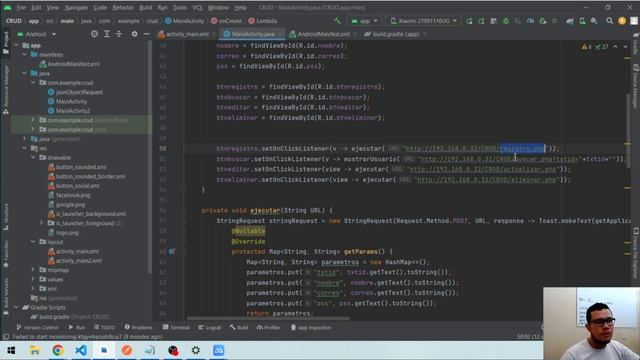Collapse the com.example.crud package node
The height and width of the screenshot is (360, 640).
click(33, 82)
